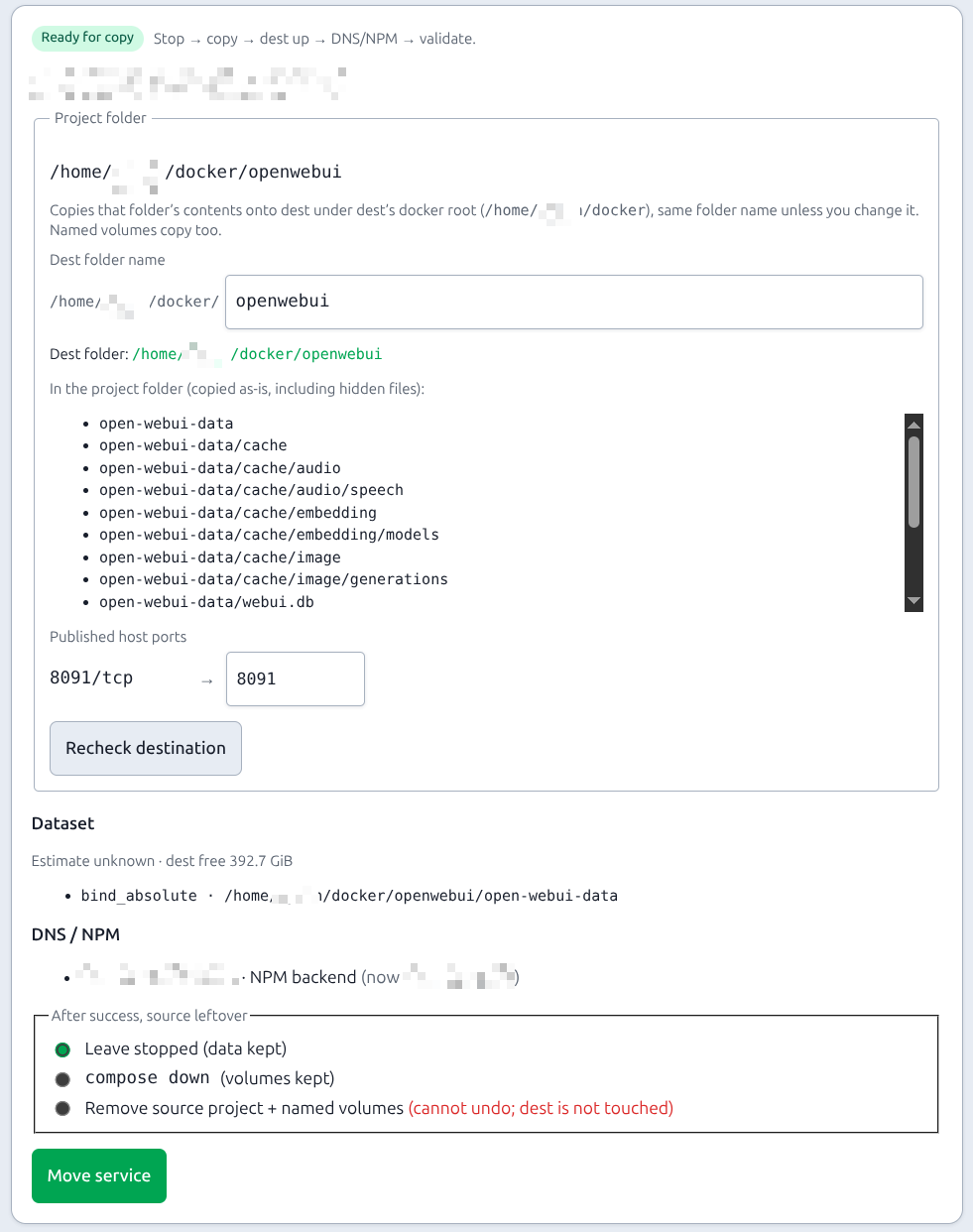Click the 8091/tcp port label

[91, 678]
